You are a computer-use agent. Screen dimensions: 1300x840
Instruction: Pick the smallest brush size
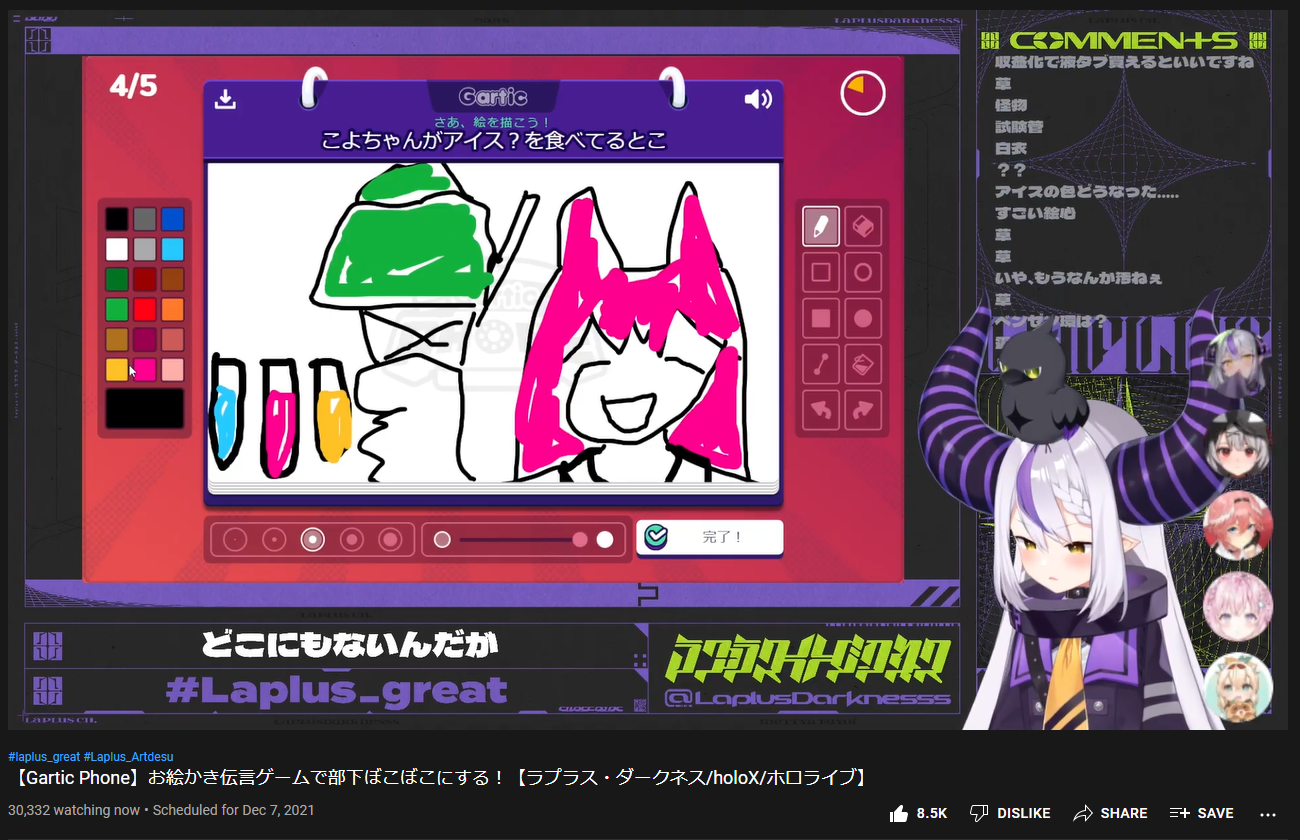click(235, 540)
